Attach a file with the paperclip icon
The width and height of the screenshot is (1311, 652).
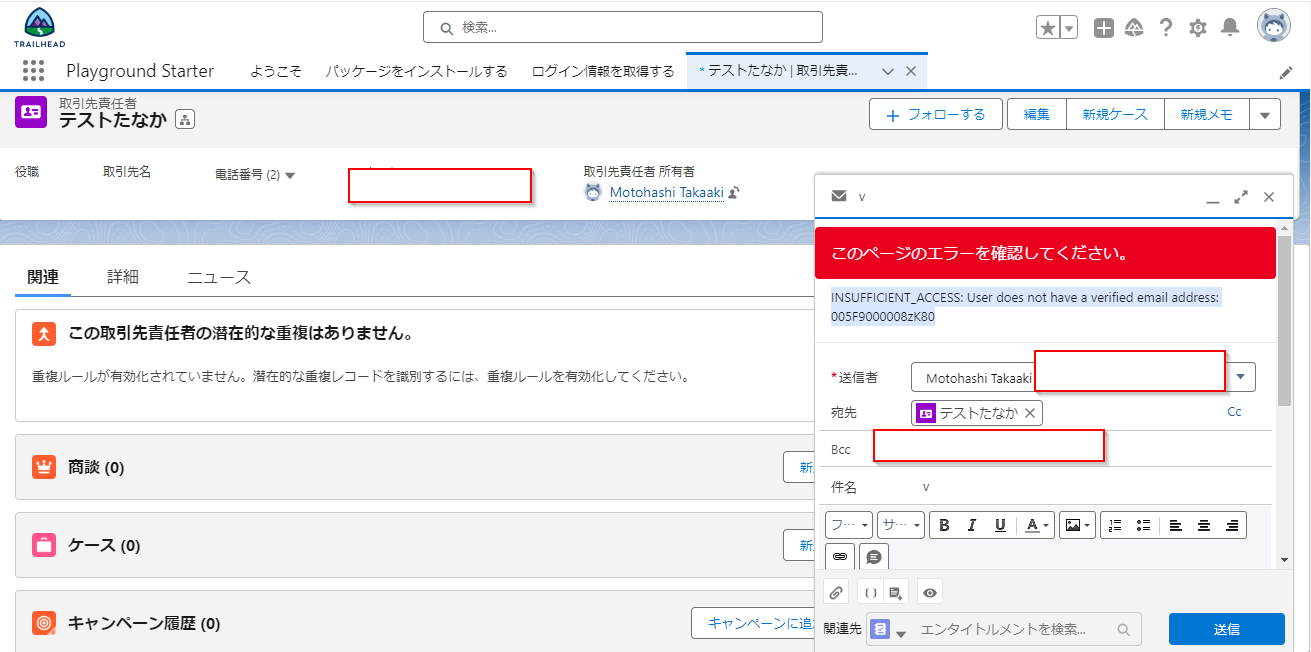point(836,591)
